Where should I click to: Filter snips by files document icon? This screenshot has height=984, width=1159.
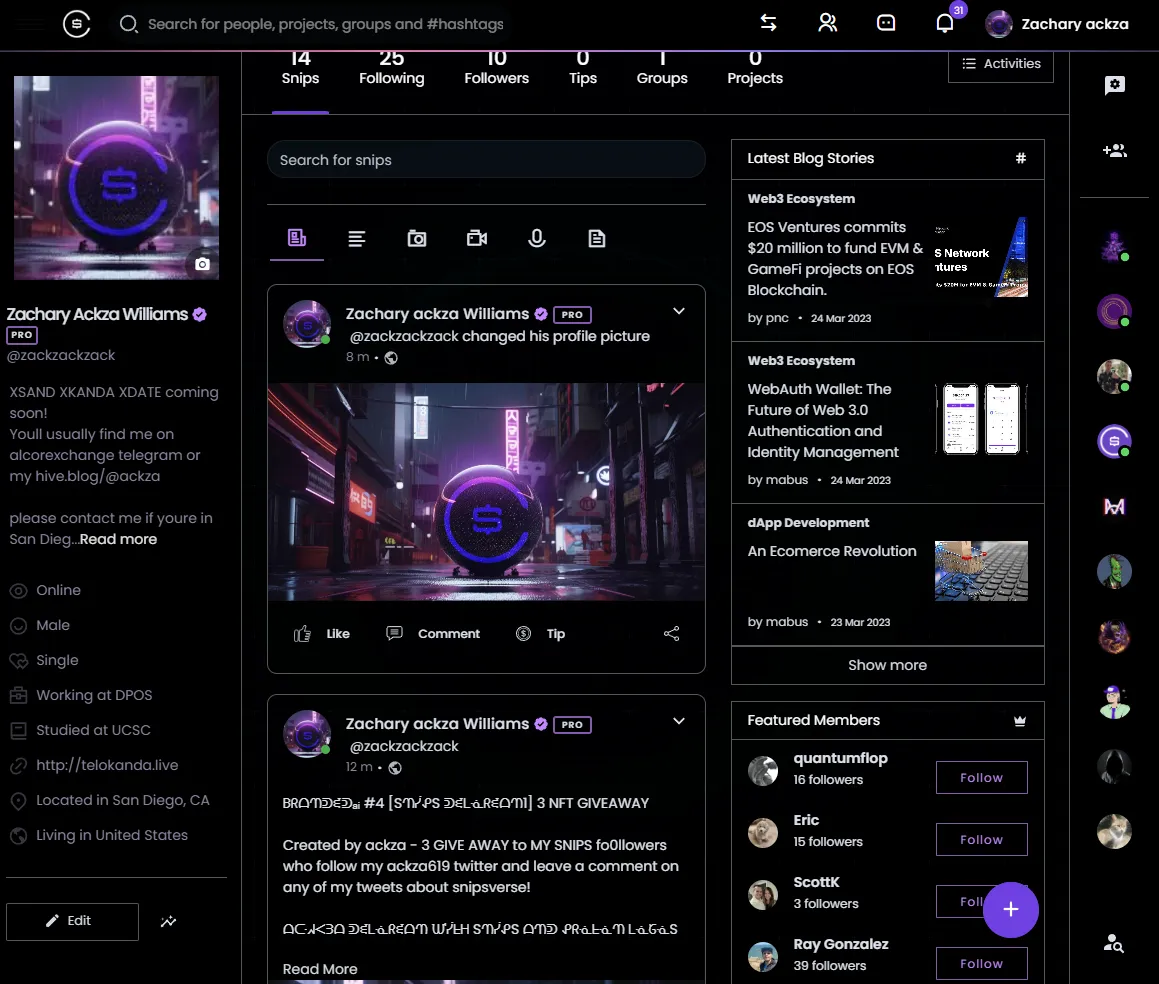click(x=597, y=239)
